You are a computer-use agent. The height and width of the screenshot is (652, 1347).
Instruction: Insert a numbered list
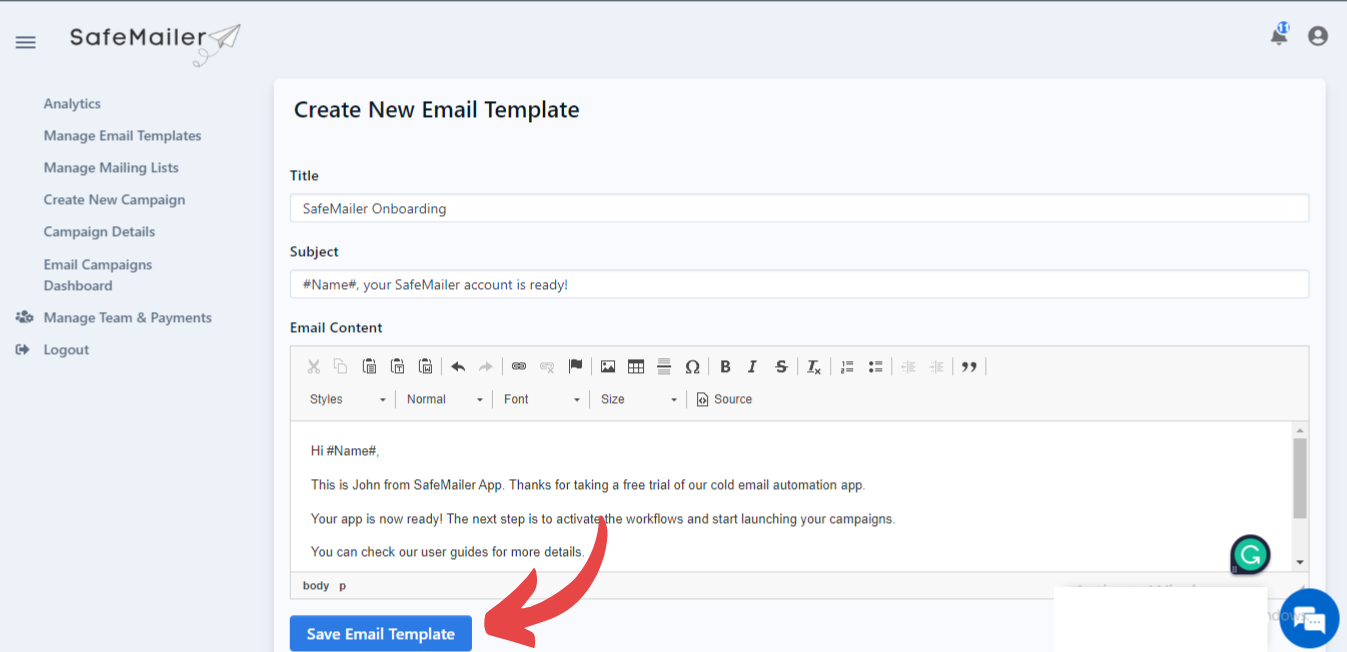click(847, 367)
